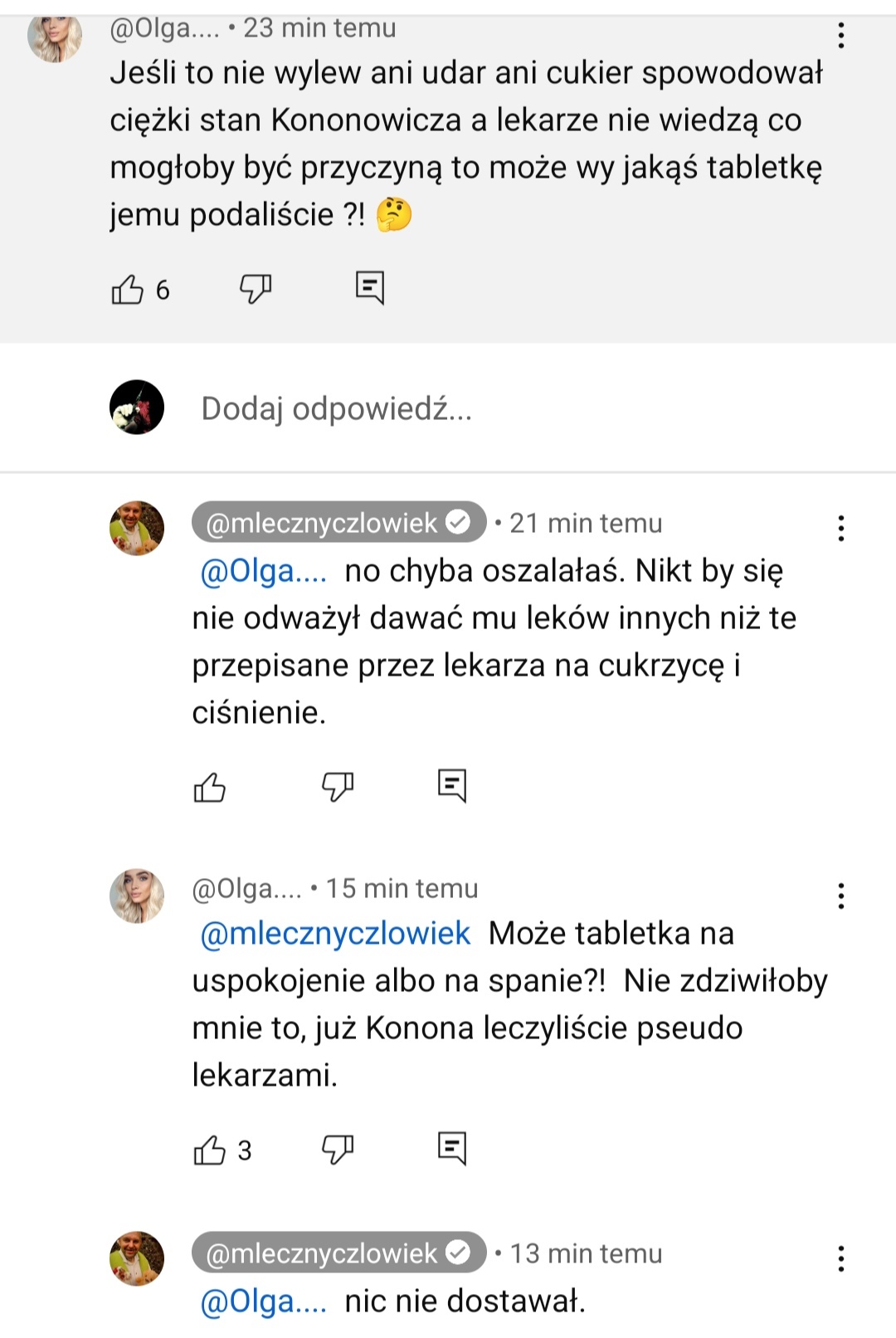Tap @Olga.... mention in 'no chyba oszalałaś' reply
The image size is (896, 1338).
click(264, 571)
